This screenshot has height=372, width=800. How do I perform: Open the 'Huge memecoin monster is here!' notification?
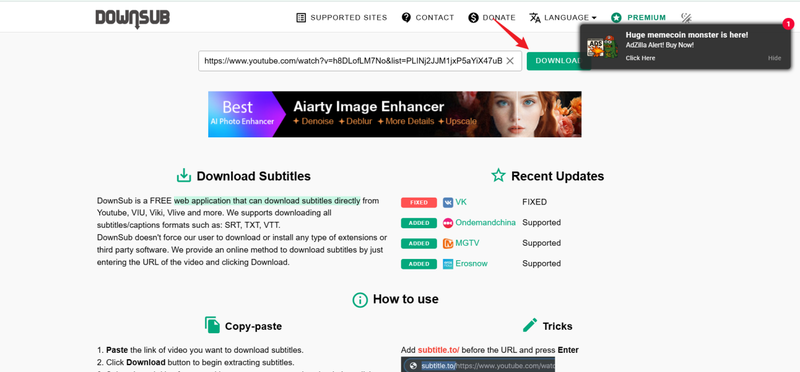point(687,35)
